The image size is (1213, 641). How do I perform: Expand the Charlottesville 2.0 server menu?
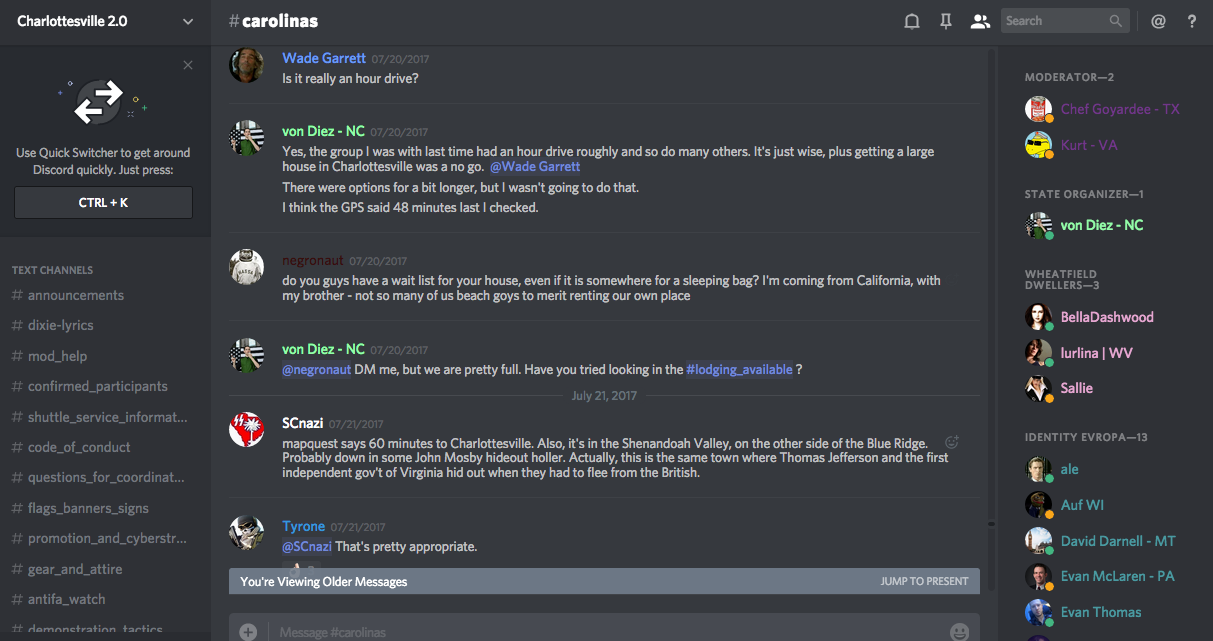(x=188, y=21)
